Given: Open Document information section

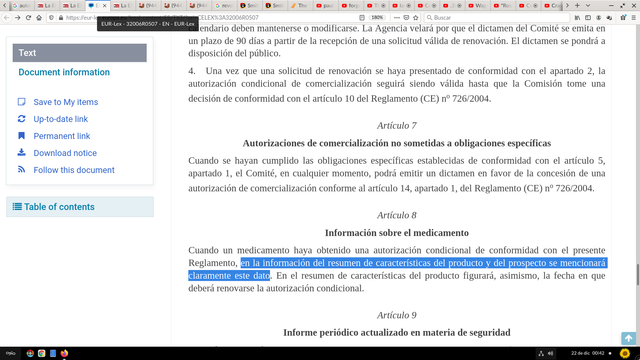Looking at the screenshot, I should click(x=64, y=72).
